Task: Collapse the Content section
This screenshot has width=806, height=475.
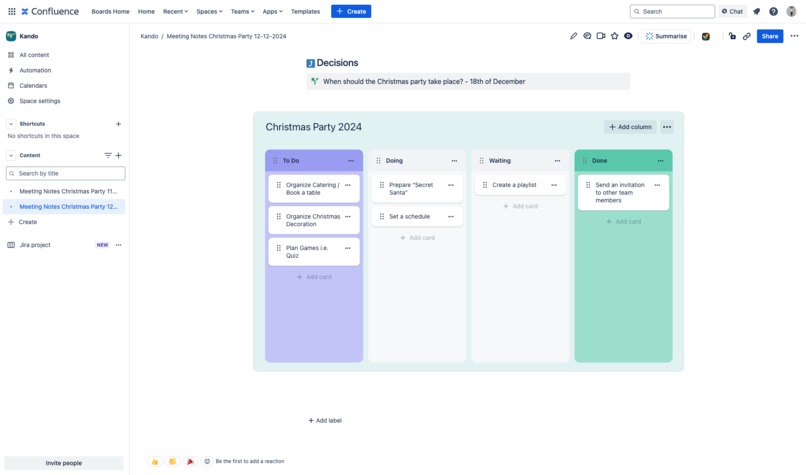Action: tap(11, 155)
